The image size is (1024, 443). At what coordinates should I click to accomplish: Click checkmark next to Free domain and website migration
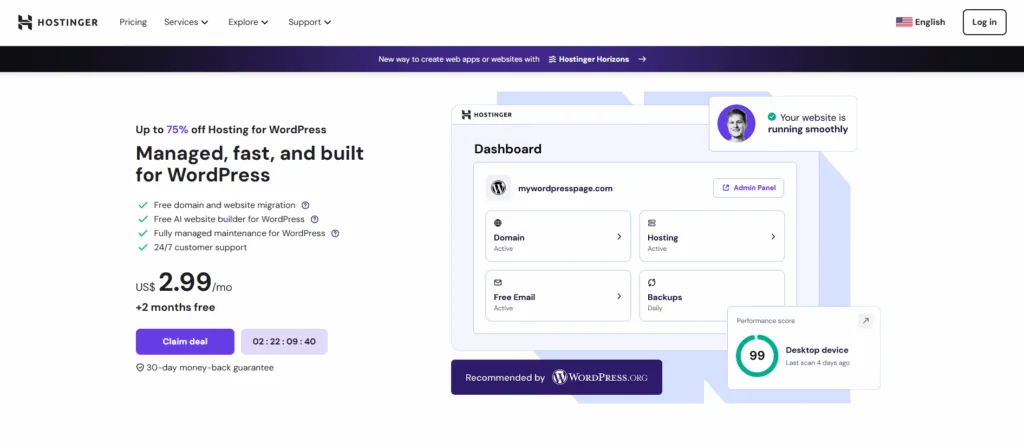point(142,205)
